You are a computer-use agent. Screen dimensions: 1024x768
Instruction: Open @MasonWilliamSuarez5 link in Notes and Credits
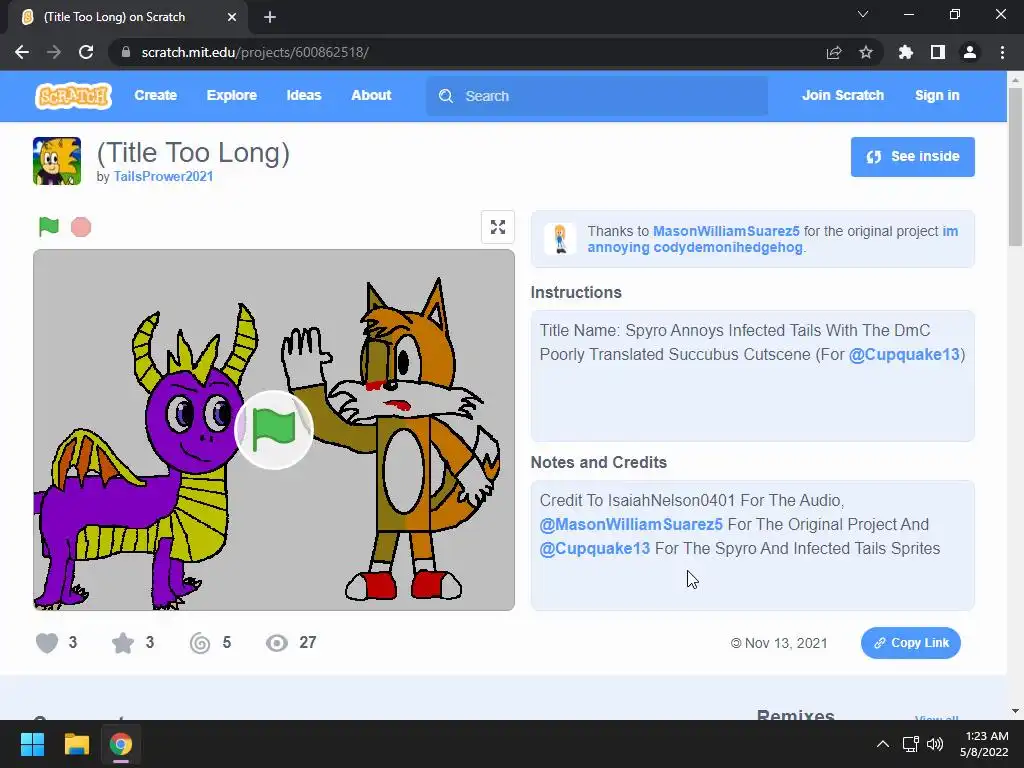click(x=631, y=524)
